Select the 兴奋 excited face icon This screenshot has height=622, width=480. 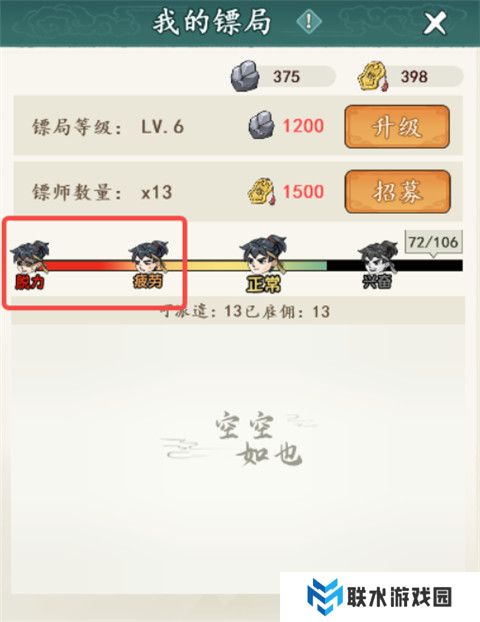coord(377,257)
